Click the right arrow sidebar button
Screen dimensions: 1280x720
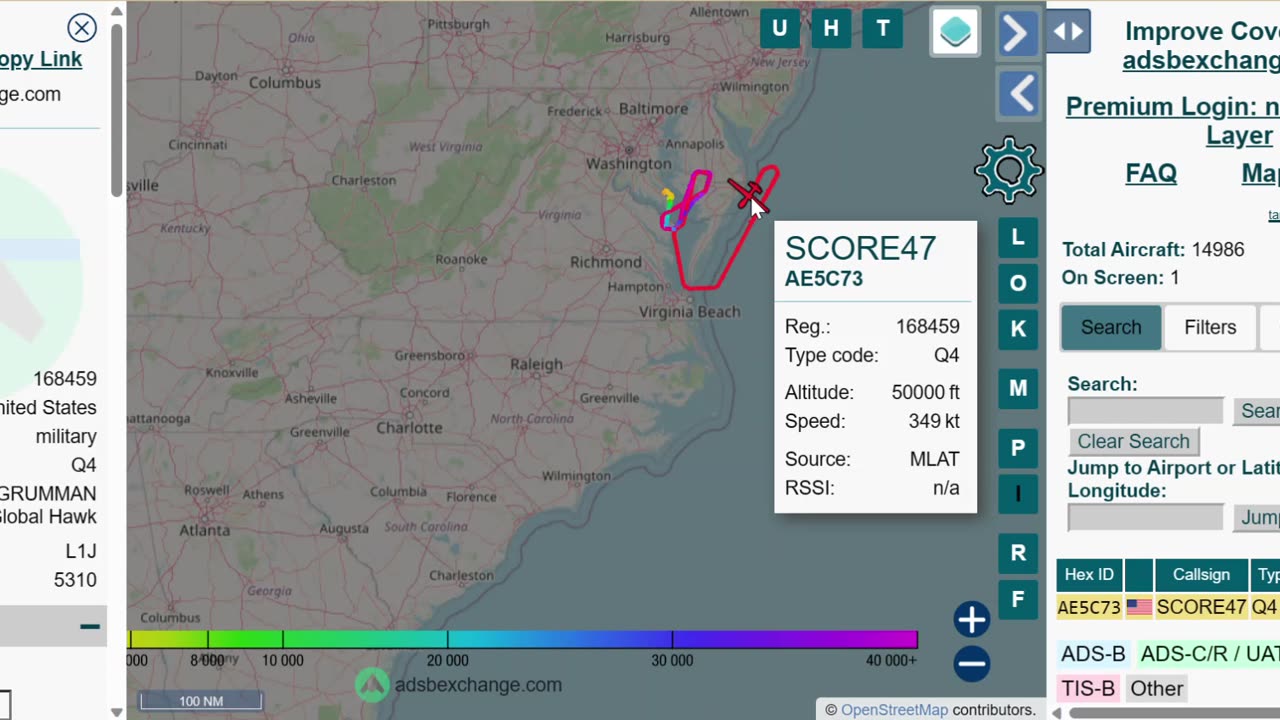pyautogui.click(x=1017, y=34)
